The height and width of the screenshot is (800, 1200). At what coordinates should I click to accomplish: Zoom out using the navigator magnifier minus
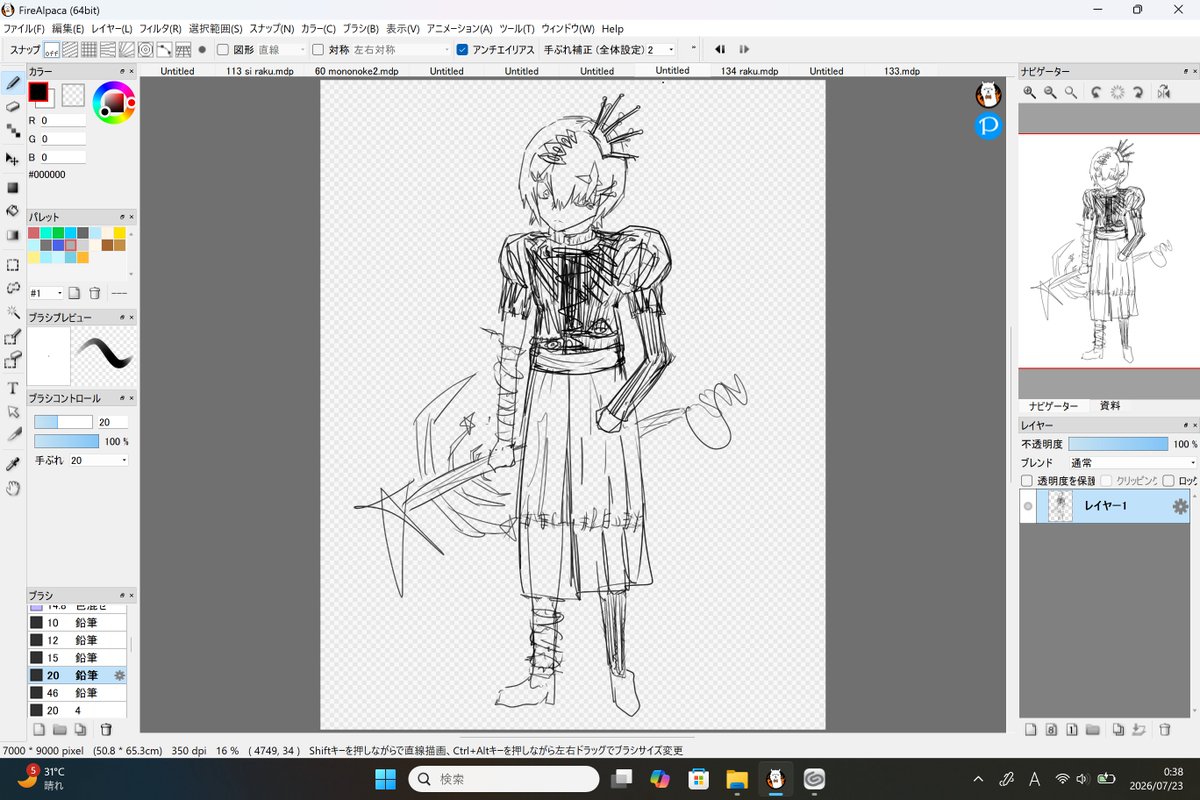(x=1050, y=92)
